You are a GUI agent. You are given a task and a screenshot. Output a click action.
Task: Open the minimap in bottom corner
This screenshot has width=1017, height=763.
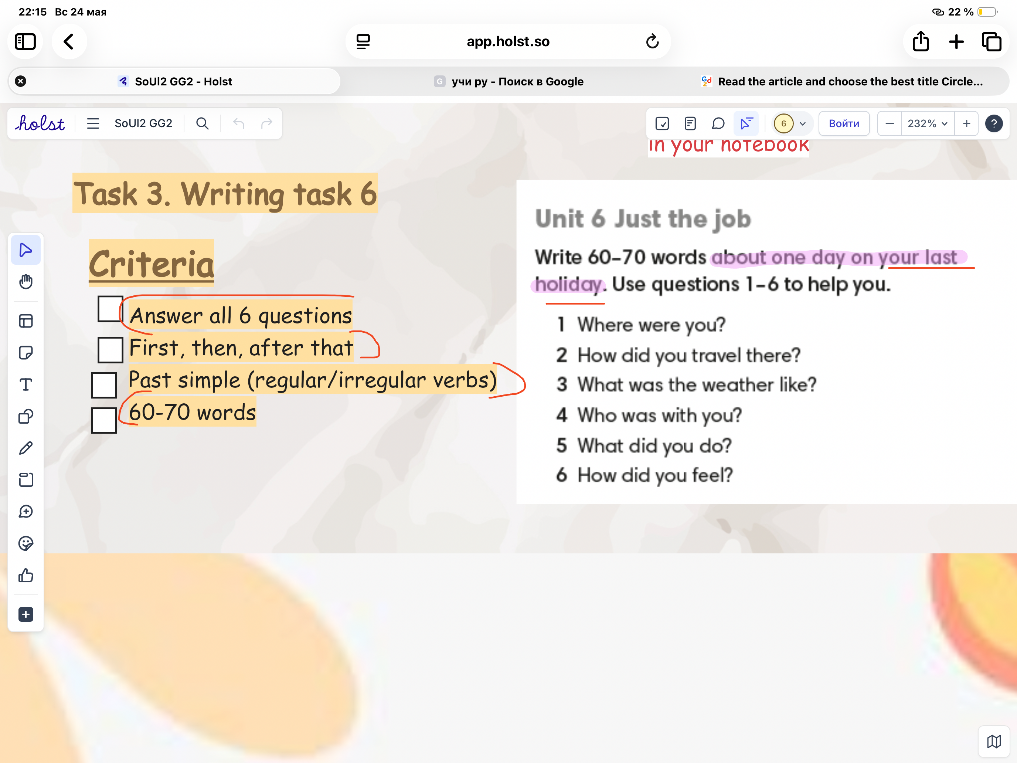994,741
